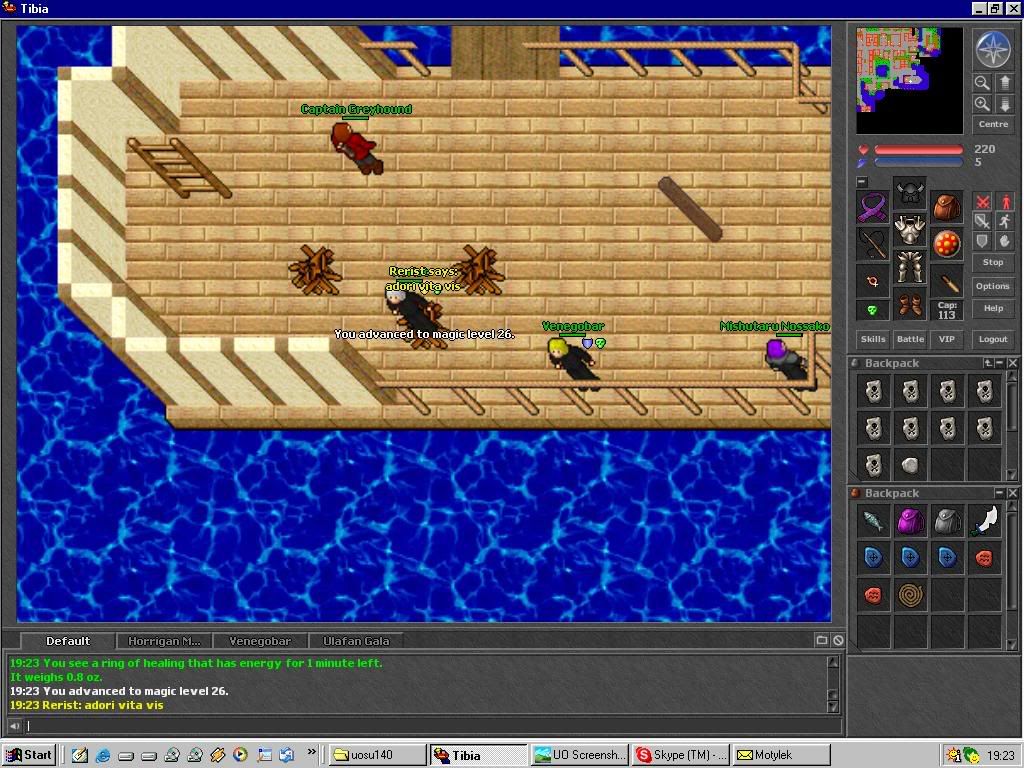Open the Horrigan M... chat tab
The image size is (1024, 768).
(x=164, y=641)
